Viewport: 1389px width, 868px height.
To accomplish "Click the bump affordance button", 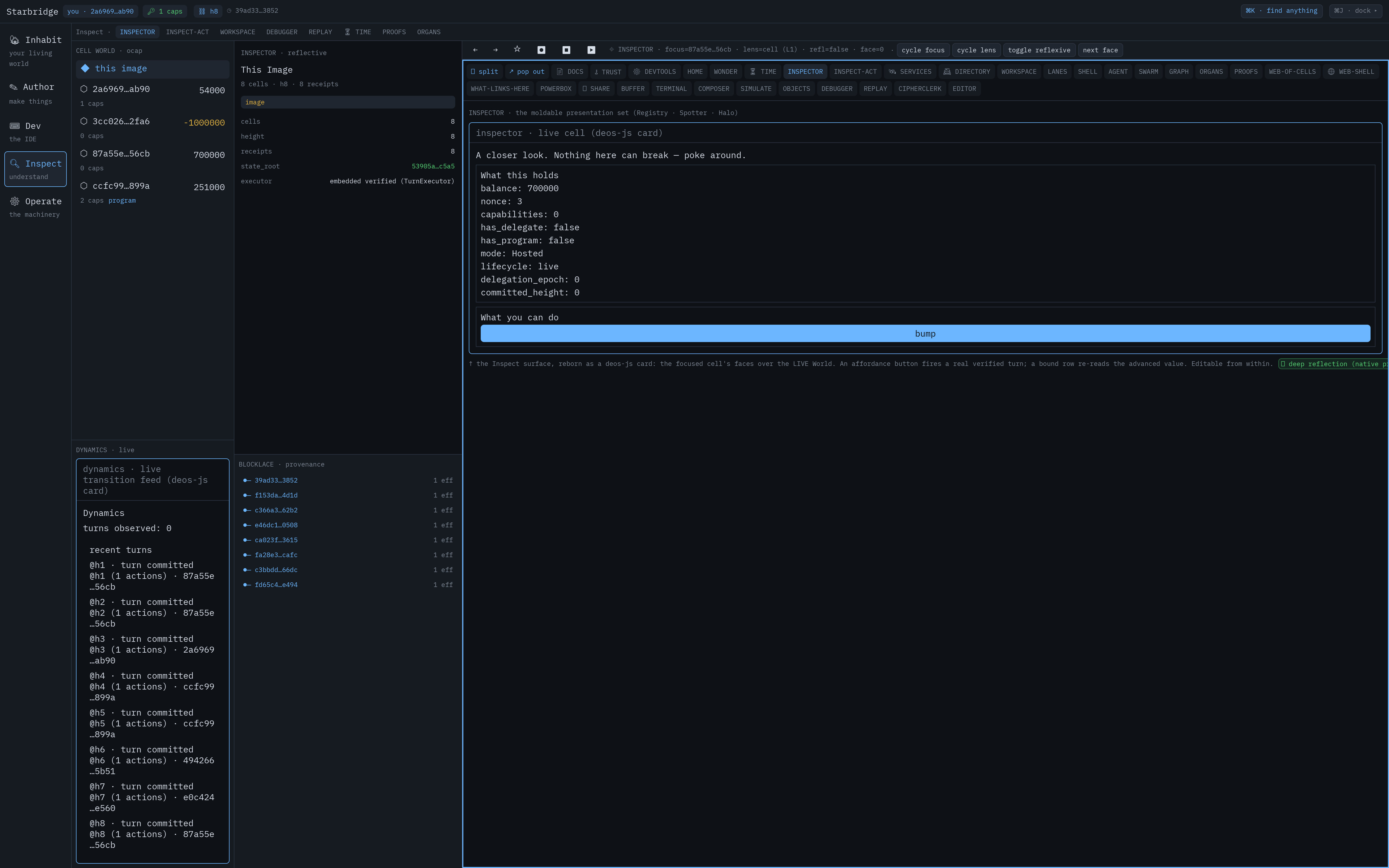I will pyautogui.click(x=925, y=334).
